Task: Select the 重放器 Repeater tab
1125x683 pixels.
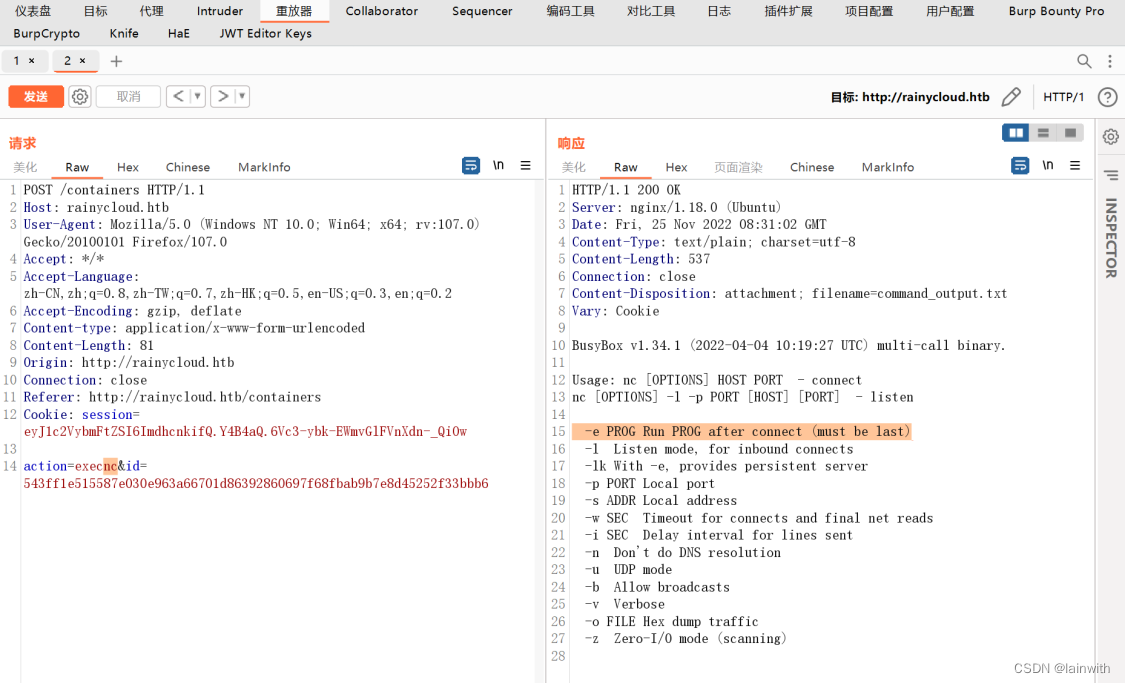Action: (x=294, y=11)
